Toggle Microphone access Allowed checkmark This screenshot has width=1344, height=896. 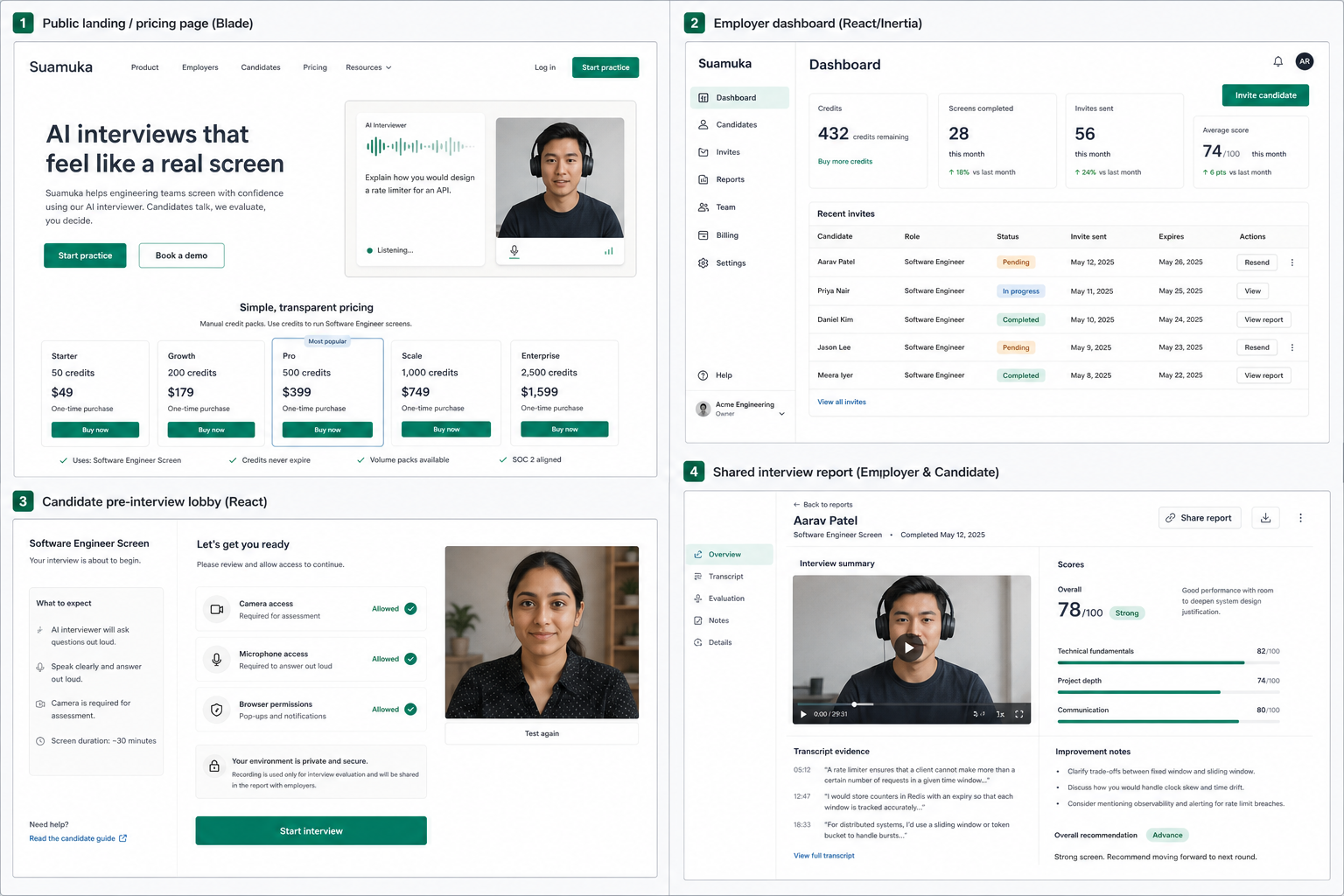410,659
